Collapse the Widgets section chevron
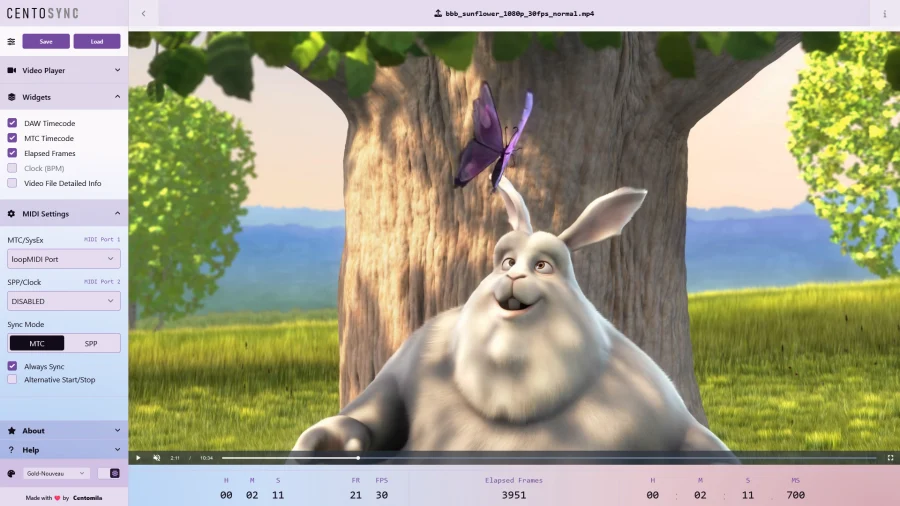The width and height of the screenshot is (900, 506). pyautogui.click(x=117, y=97)
